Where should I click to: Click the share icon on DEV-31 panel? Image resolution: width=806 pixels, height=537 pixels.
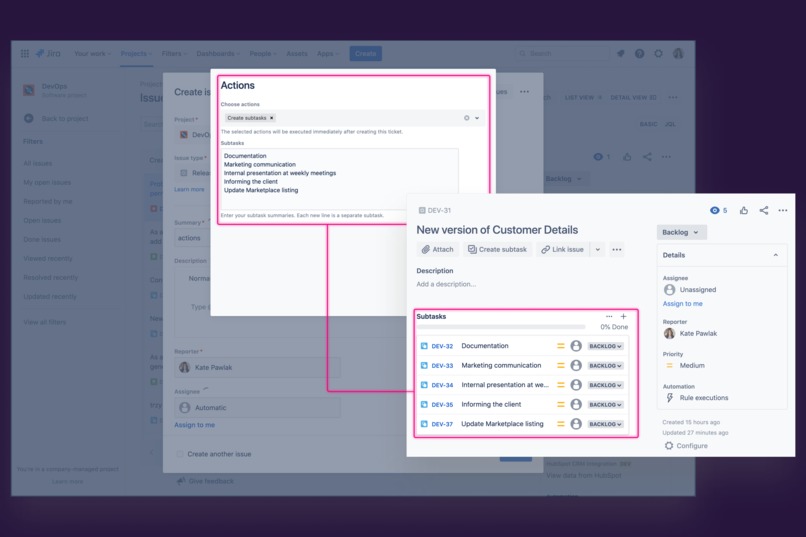(x=764, y=210)
